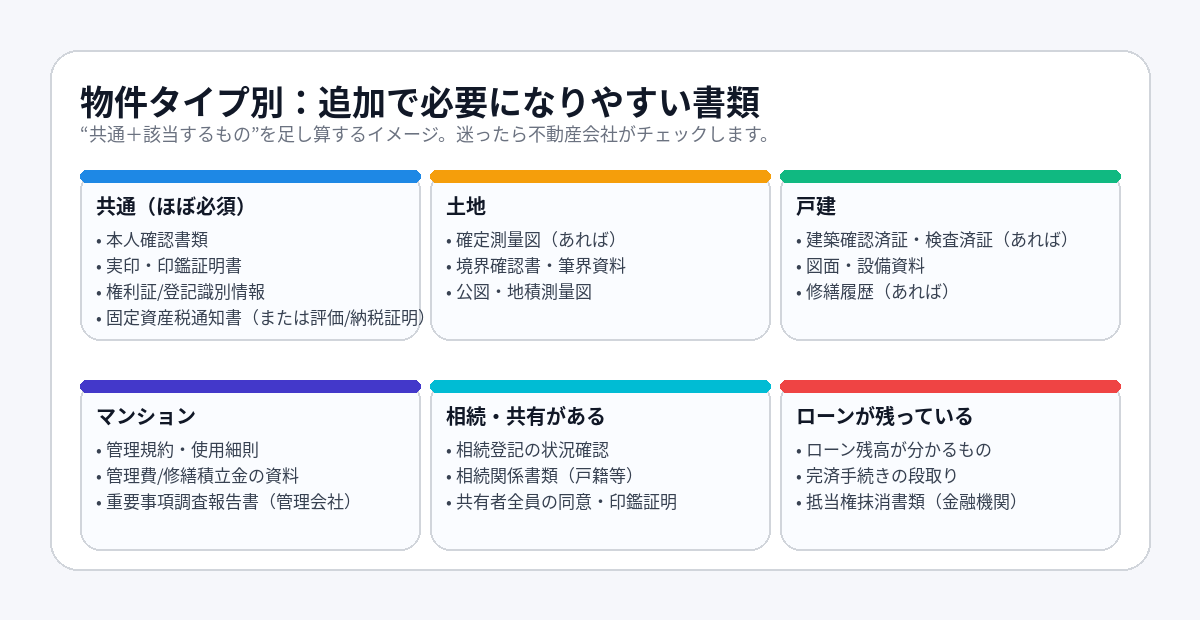Click the main title 物件タイプ別
The image size is (1200, 620).
click(420, 102)
